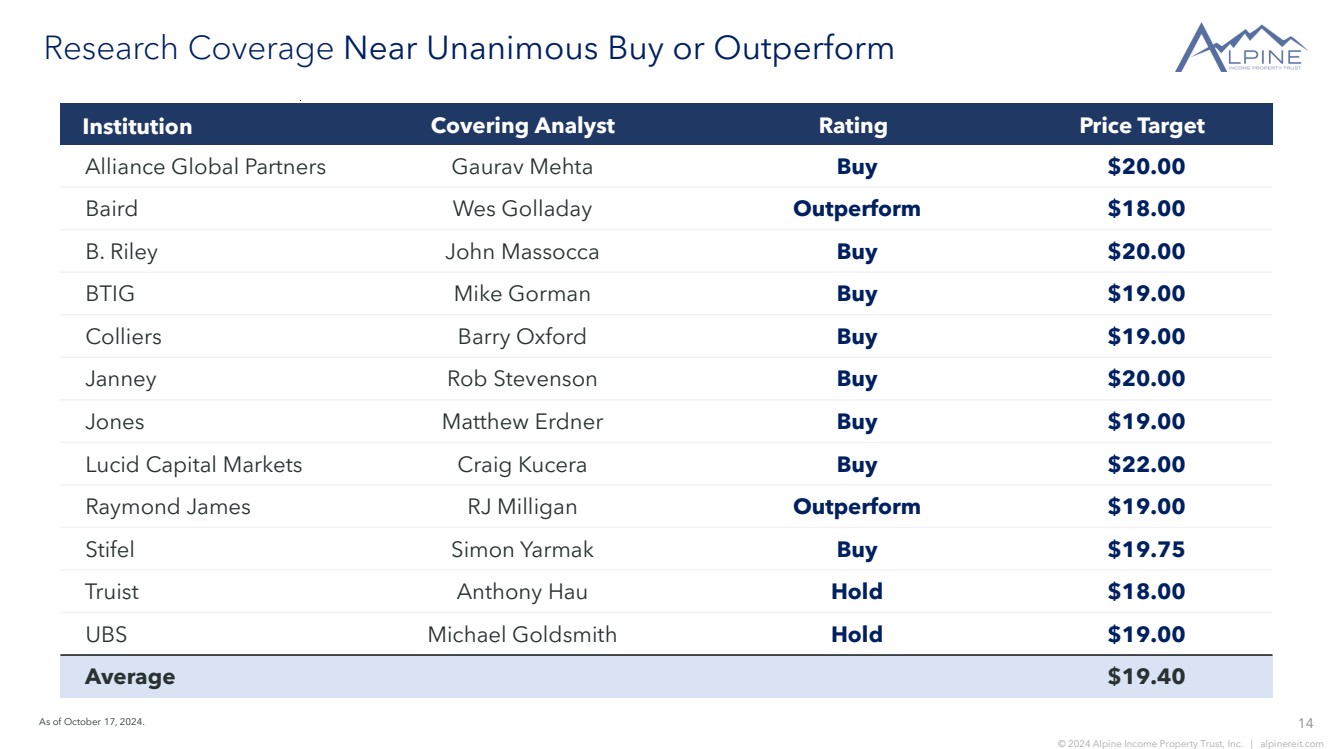
Task: Click the Average row label
Action: (130, 677)
